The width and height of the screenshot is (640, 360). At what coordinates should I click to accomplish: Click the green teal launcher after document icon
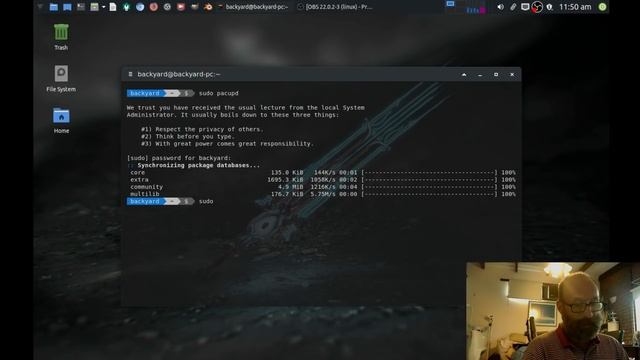point(127,7)
